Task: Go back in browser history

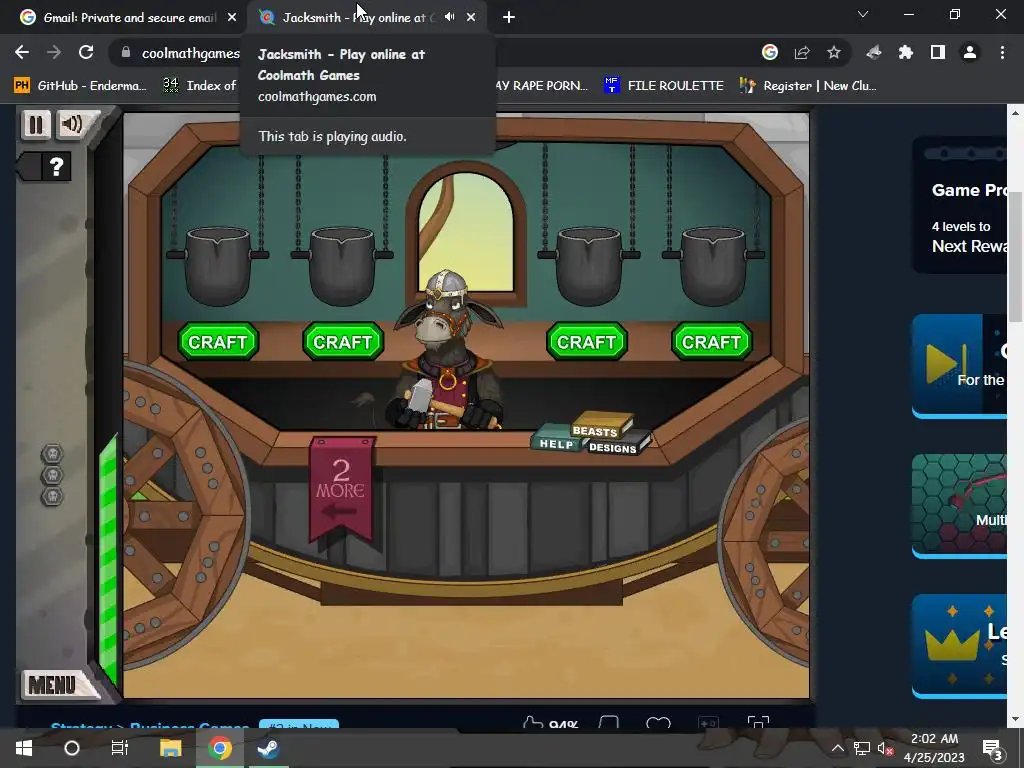Action: pyautogui.click(x=22, y=52)
